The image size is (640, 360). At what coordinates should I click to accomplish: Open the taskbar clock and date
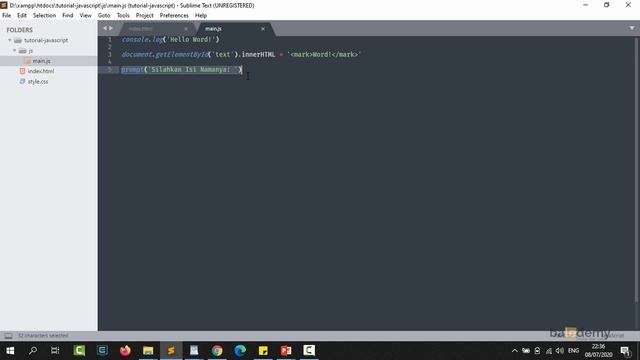pos(598,351)
